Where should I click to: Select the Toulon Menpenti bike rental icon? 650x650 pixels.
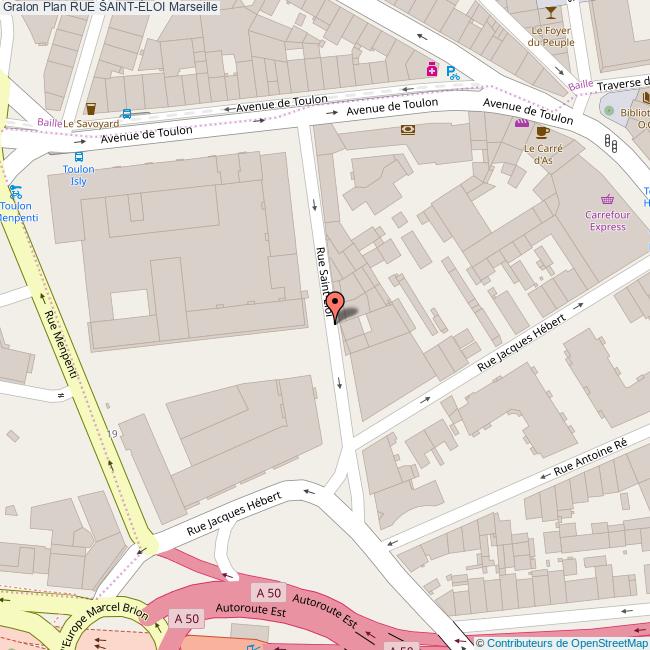(x=15, y=192)
